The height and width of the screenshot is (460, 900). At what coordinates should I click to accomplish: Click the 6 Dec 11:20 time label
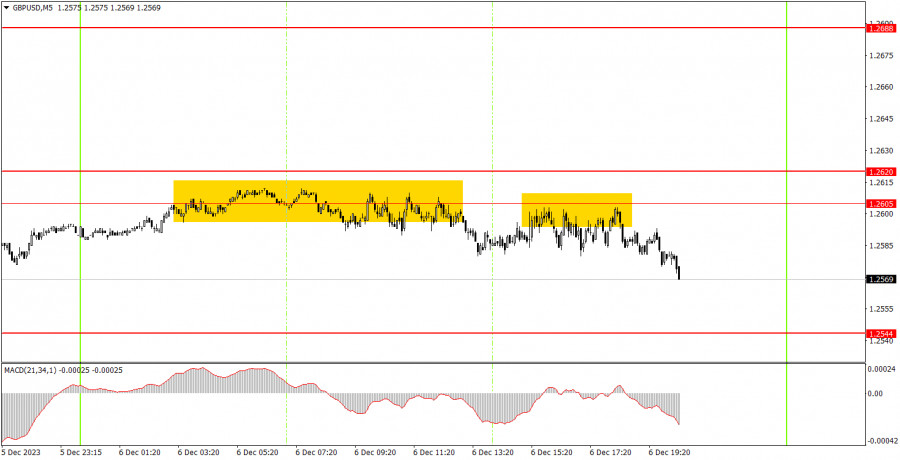tap(434, 453)
